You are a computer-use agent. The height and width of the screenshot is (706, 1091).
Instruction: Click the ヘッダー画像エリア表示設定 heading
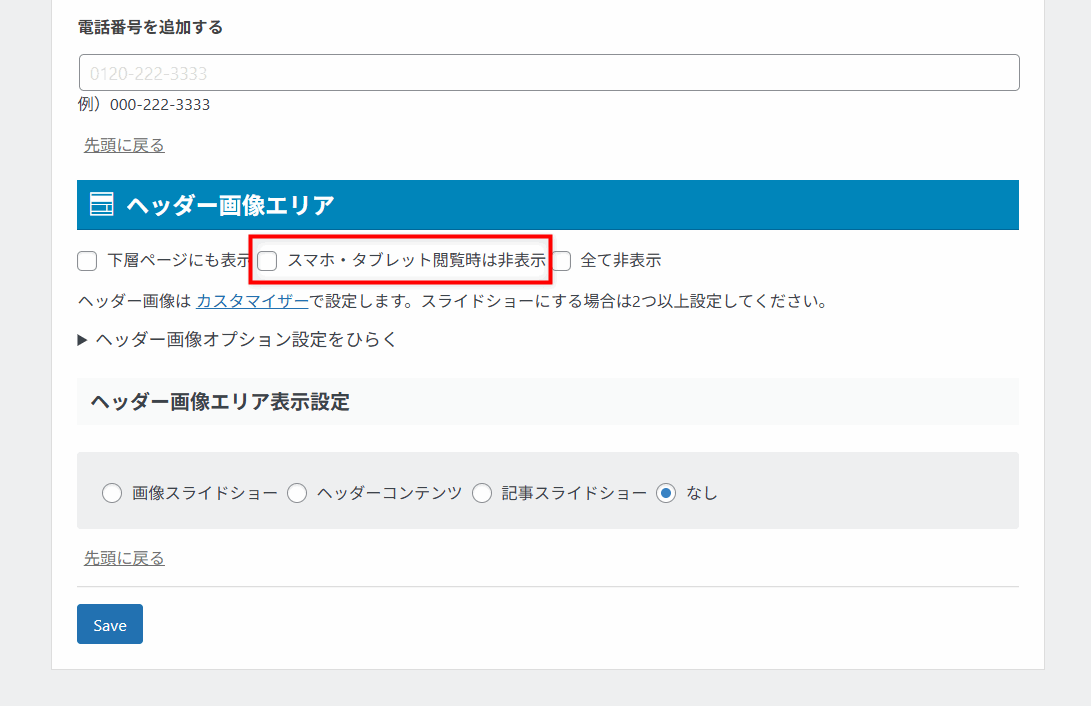click(220, 402)
